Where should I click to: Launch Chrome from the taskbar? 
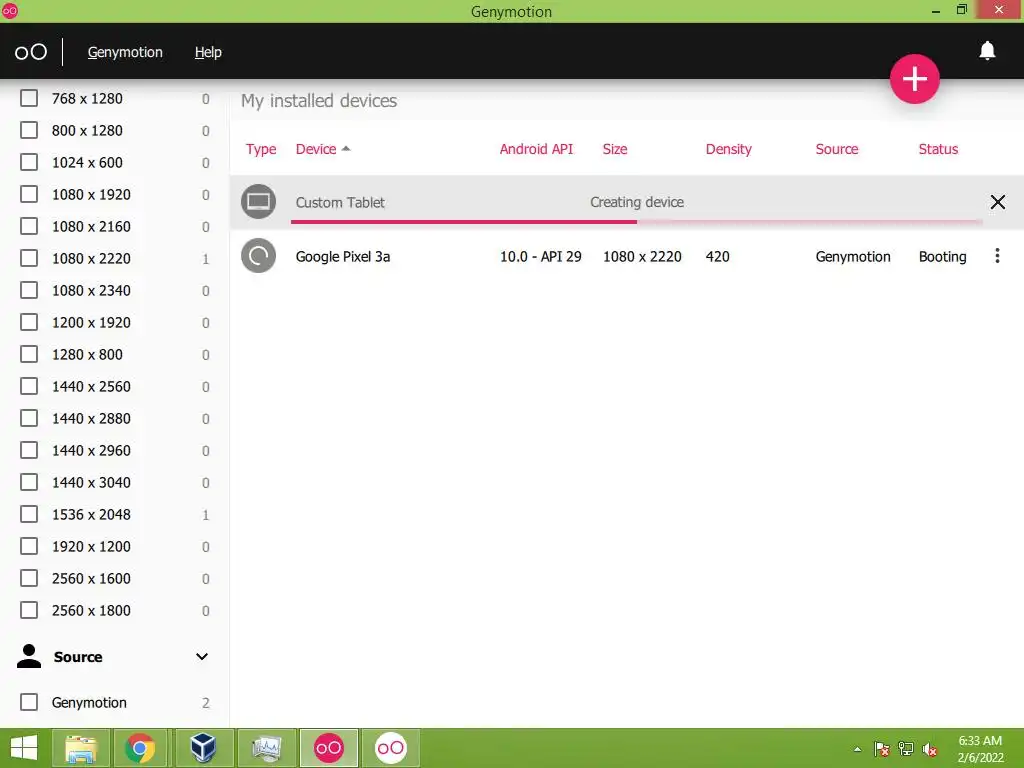140,748
